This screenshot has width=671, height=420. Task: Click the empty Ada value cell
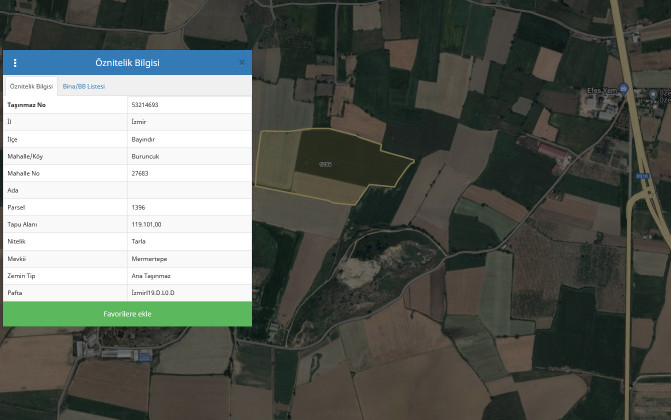coord(188,189)
